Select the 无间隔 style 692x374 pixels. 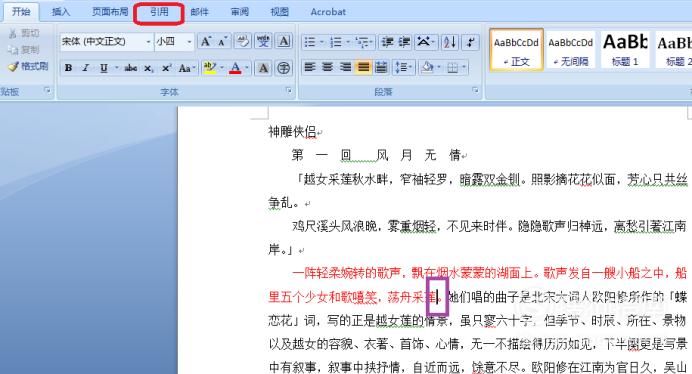[x=571, y=49]
